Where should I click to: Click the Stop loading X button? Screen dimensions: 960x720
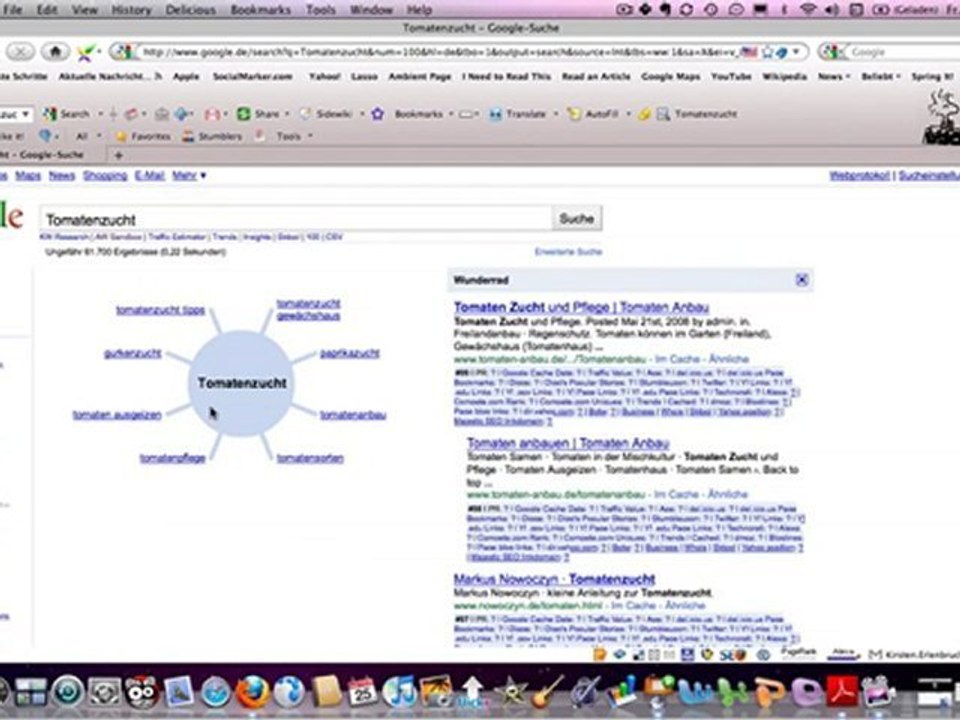coord(20,52)
